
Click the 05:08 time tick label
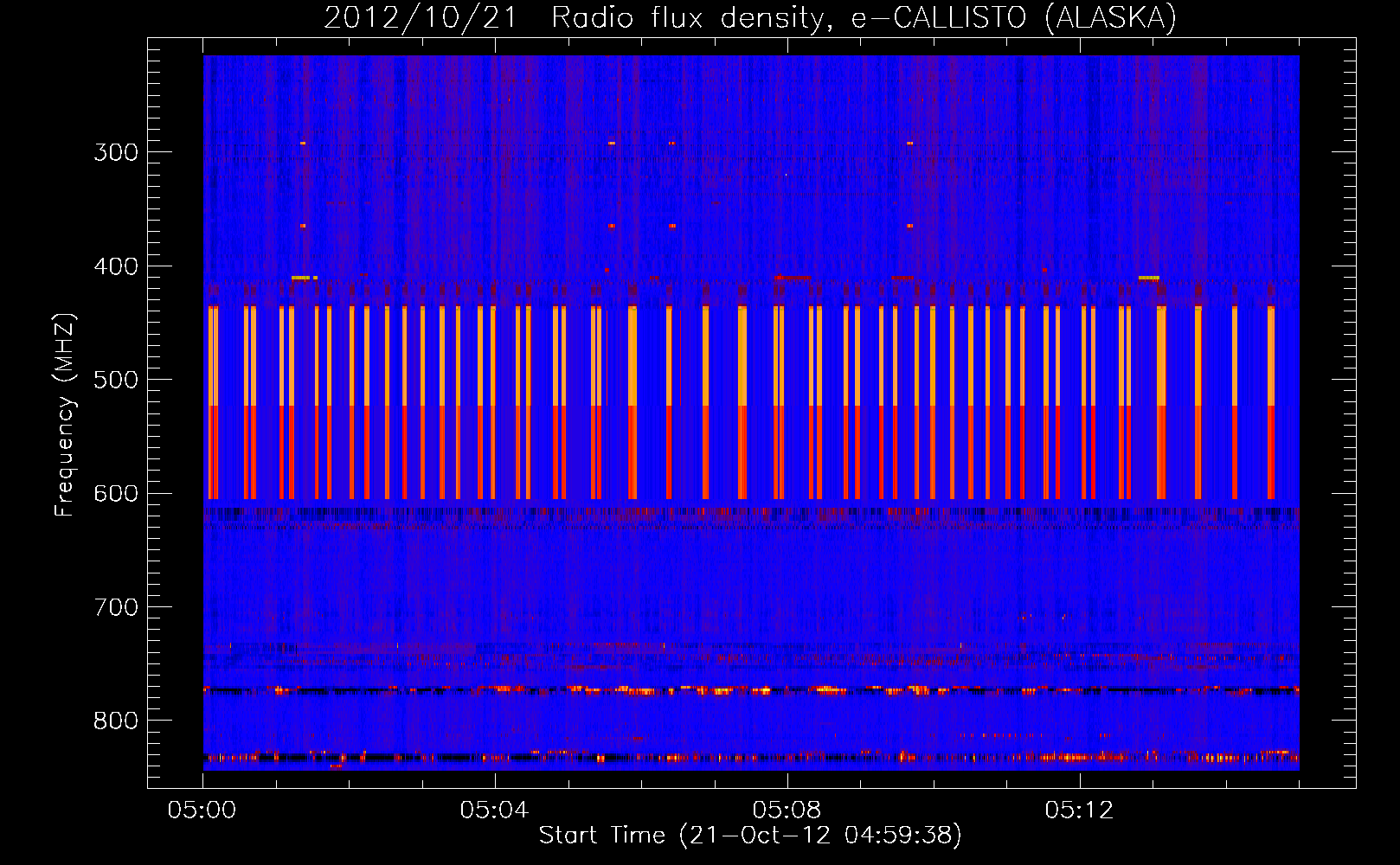(x=787, y=811)
